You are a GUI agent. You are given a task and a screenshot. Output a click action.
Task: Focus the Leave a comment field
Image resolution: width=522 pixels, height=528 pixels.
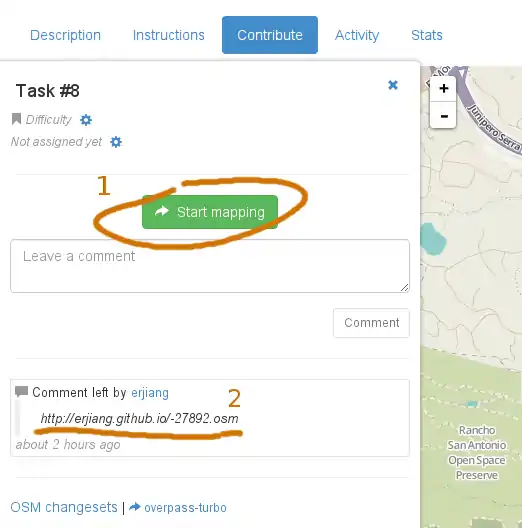tap(210, 266)
